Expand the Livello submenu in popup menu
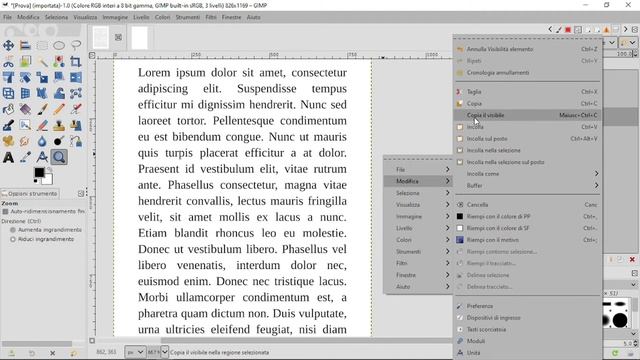Image resolution: width=640 pixels, height=360 pixels. [418, 228]
